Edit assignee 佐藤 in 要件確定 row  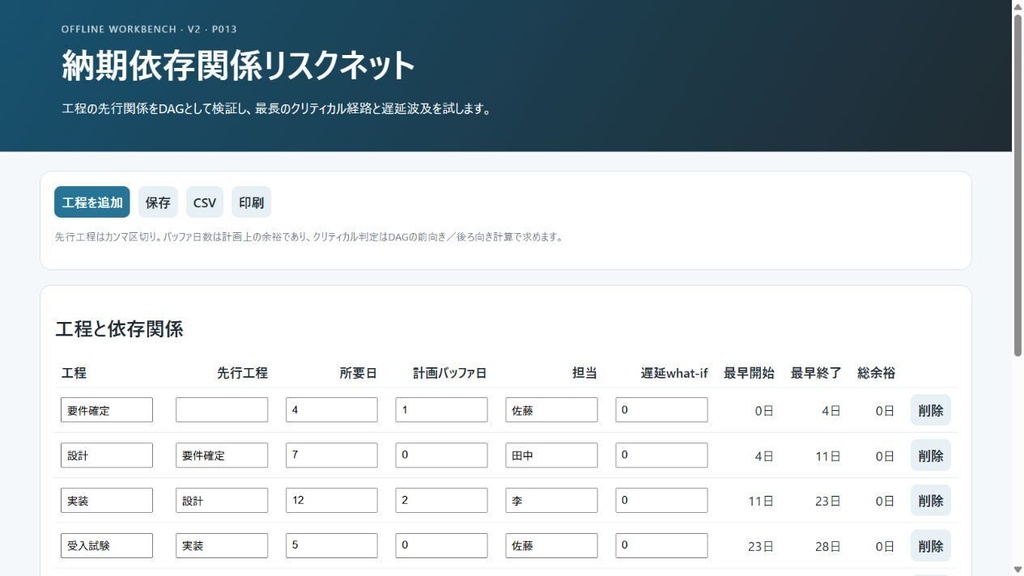(x=551, y=410)
